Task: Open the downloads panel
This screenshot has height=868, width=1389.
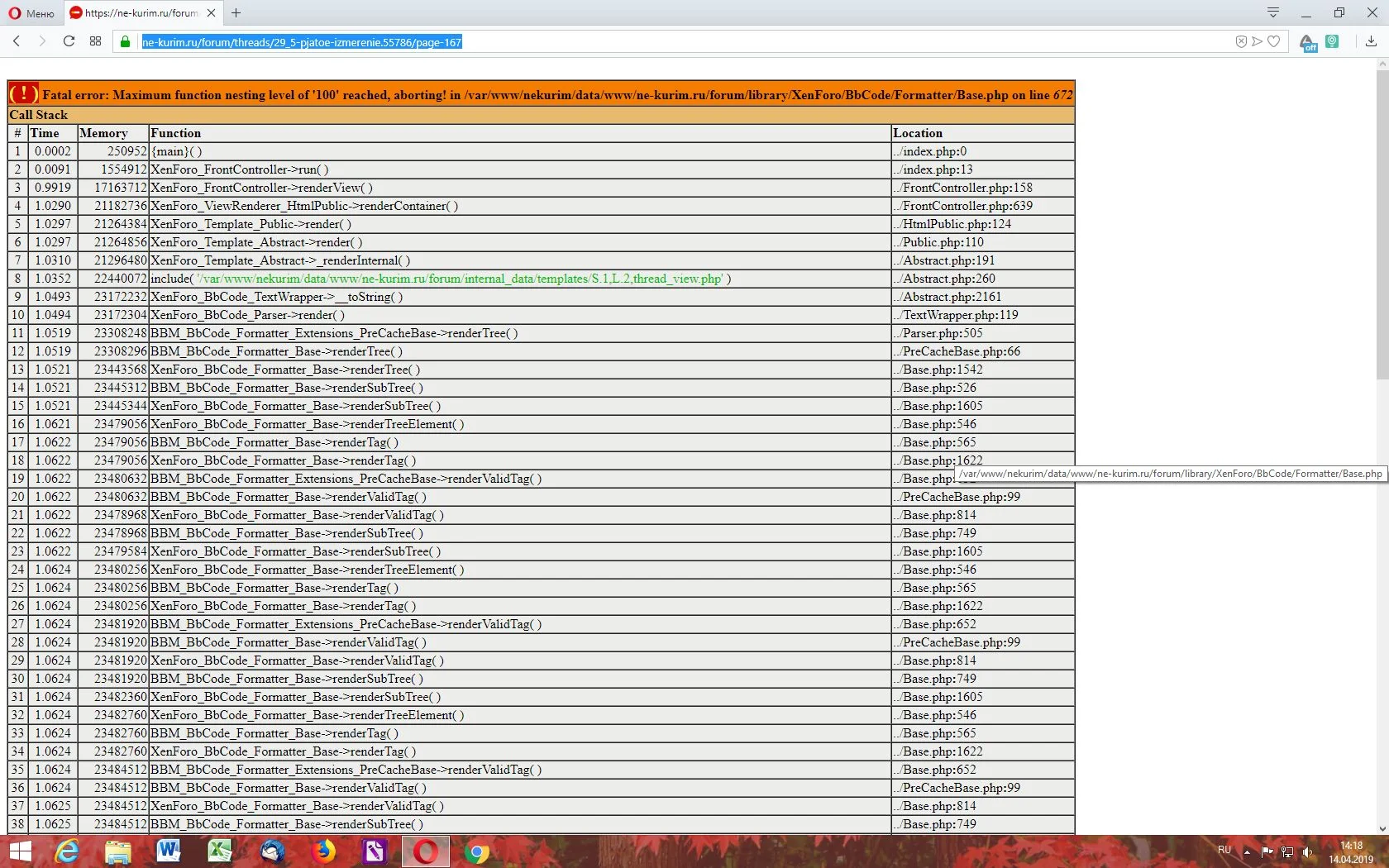Action: click(x=1371, y=42)
